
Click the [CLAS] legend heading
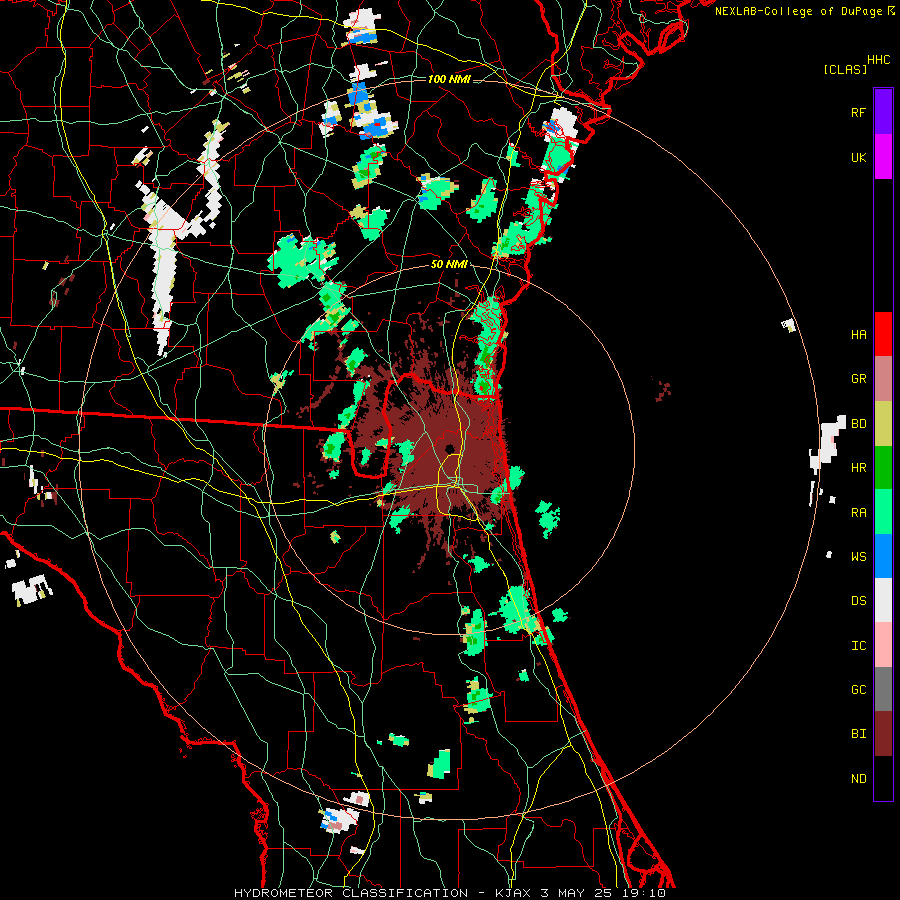(x=845, y=69)
